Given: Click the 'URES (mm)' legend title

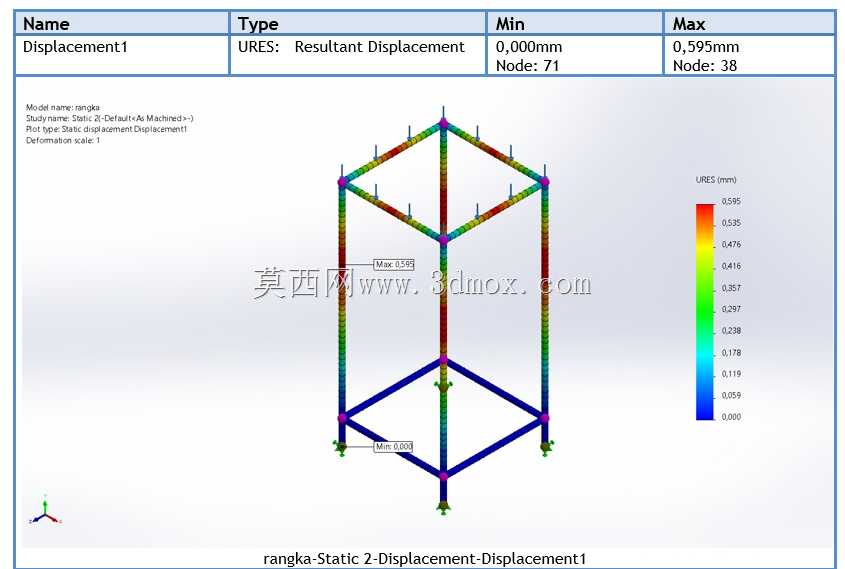Looking at the screenshot, I should [x=716, y=179].
